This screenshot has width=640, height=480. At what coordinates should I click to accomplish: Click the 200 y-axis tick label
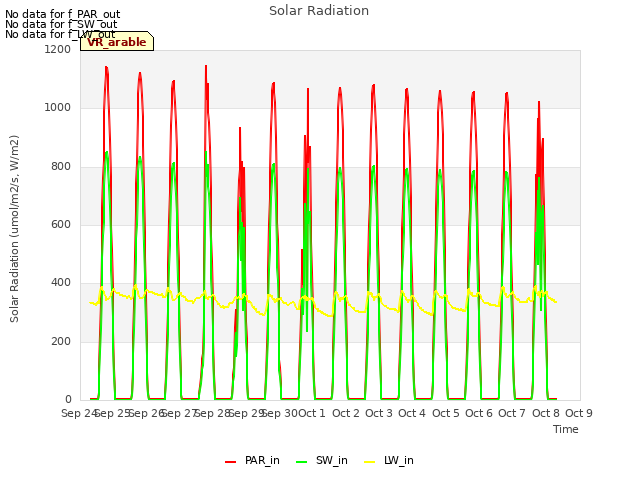pyautogui.click(x=61, y=341)
